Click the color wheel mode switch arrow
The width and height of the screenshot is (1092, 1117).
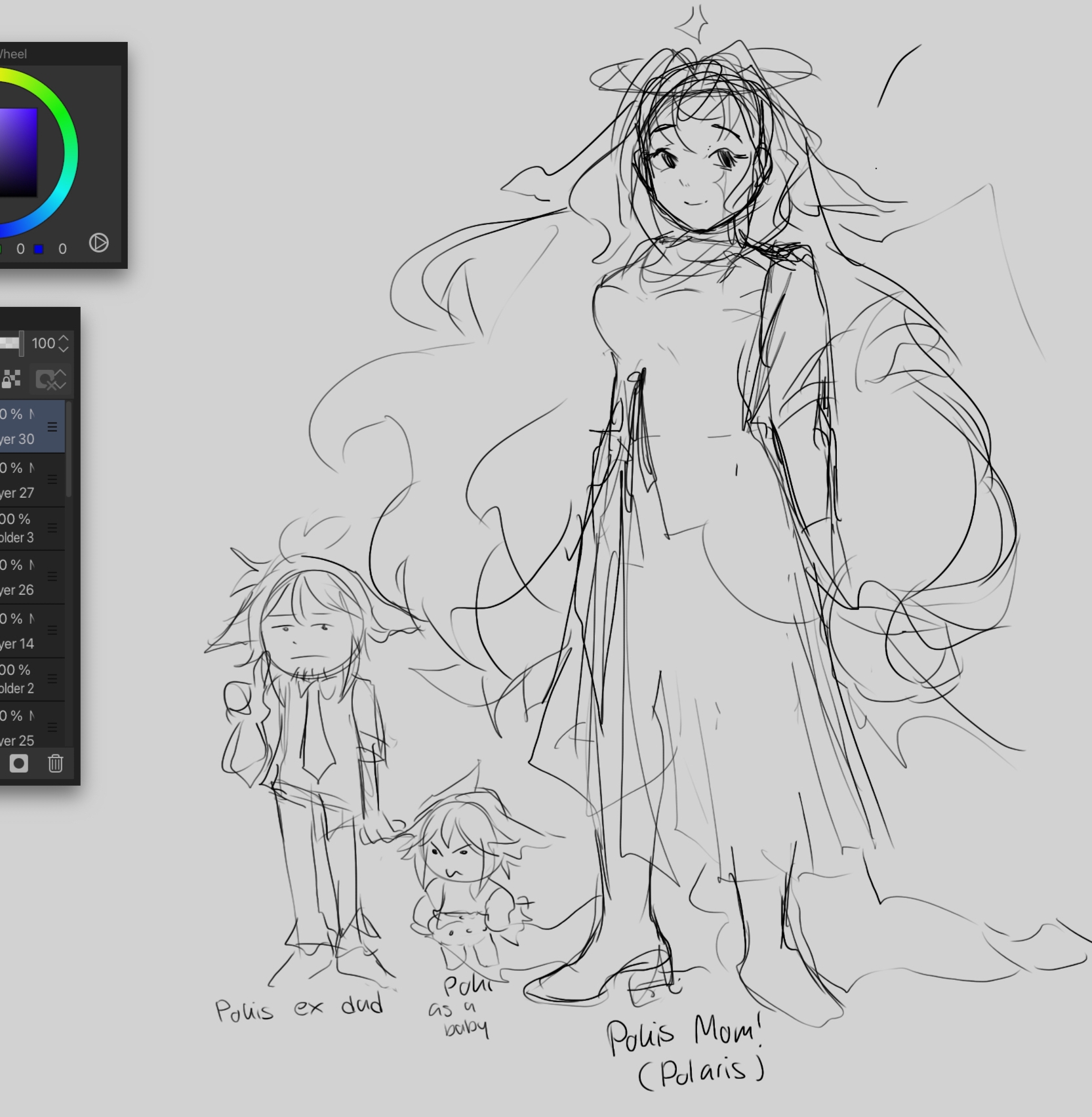point(98,243)
